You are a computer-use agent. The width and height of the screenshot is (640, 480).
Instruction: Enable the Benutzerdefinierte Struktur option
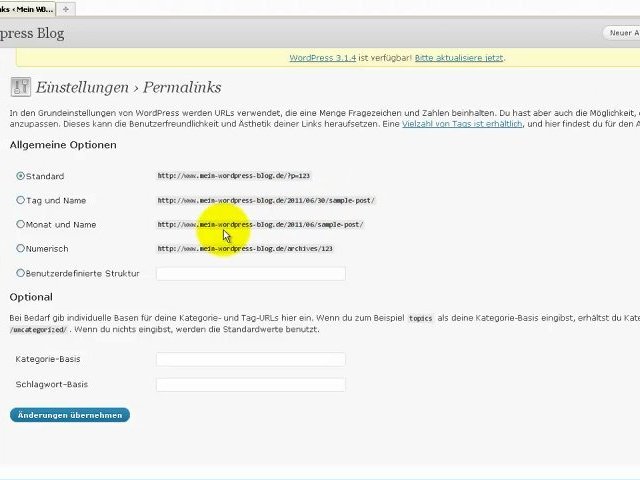pos(21,273)
